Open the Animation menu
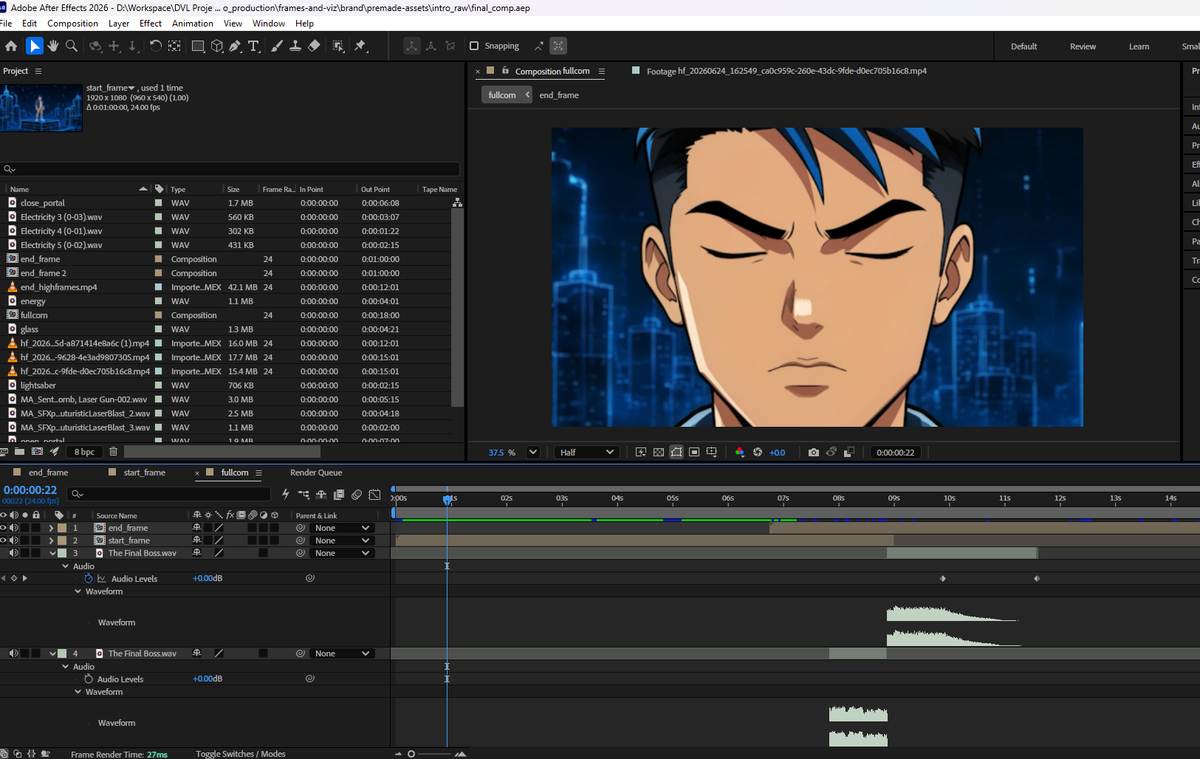Viewport: 1200px width, 759px height. (x=192, y=23)
